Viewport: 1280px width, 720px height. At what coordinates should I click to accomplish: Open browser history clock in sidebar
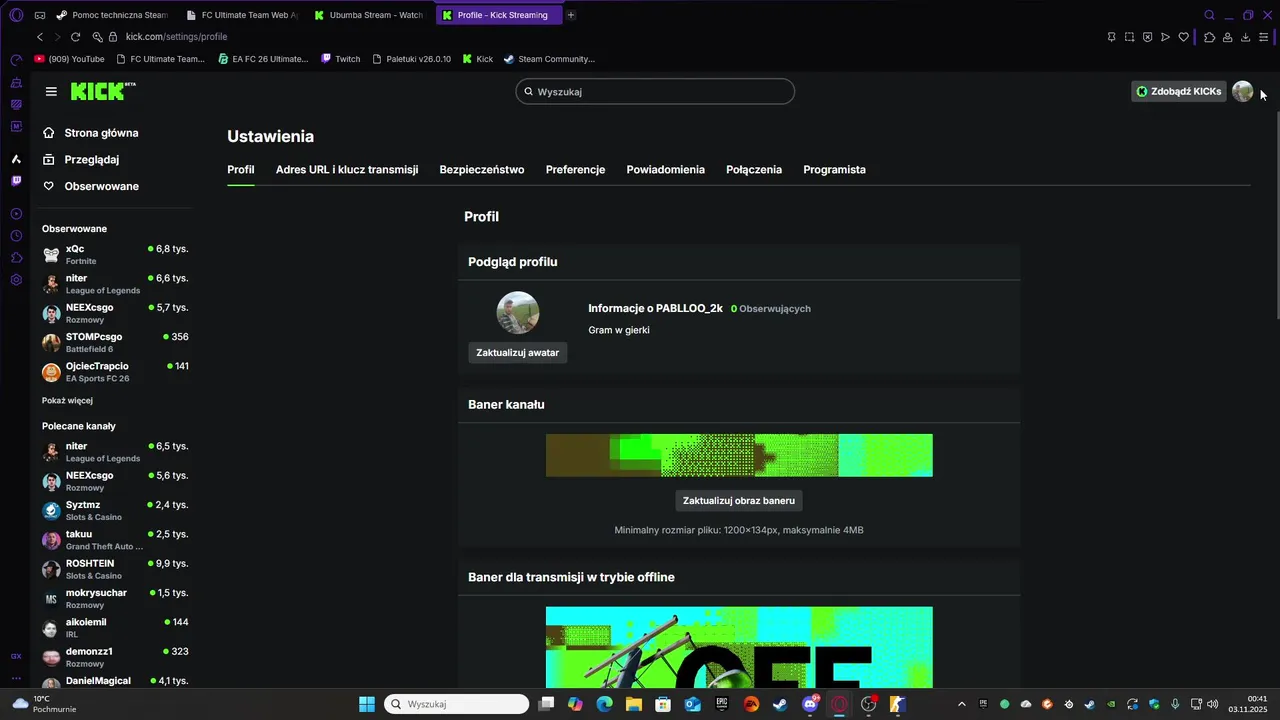click(x=16, y=236)
